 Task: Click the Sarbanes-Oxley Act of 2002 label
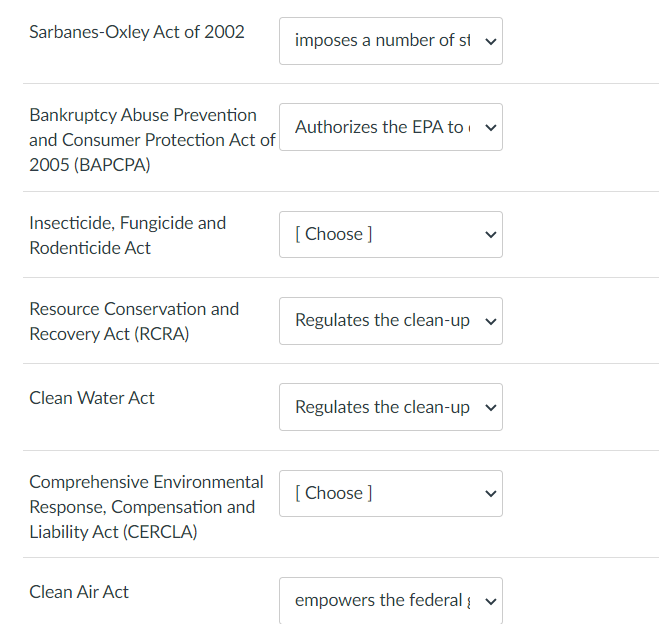137,32
